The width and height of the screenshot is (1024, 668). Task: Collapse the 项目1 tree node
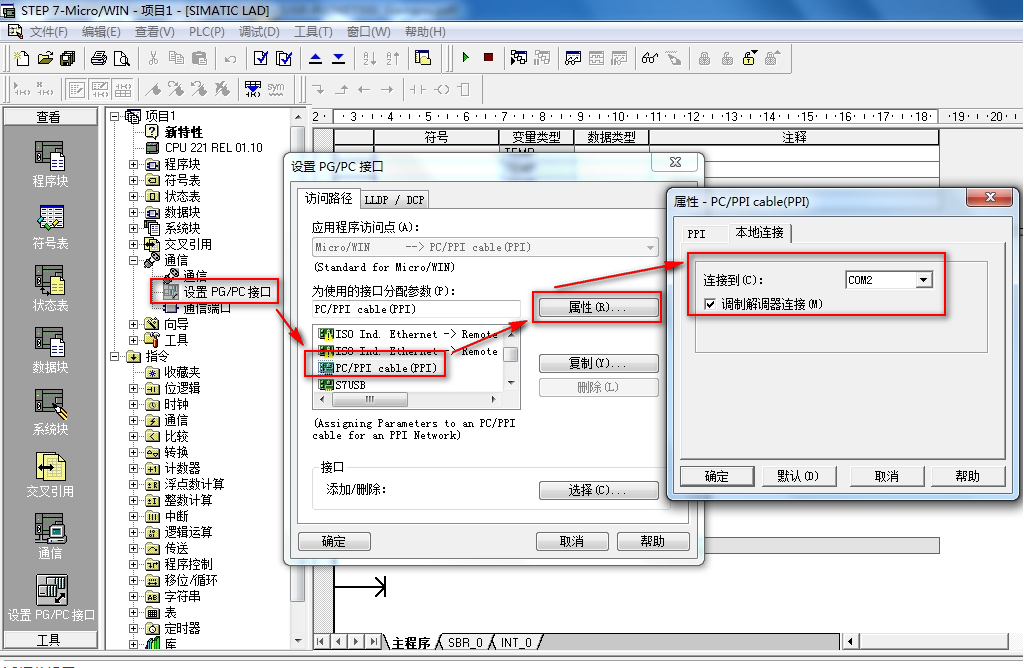115,116
